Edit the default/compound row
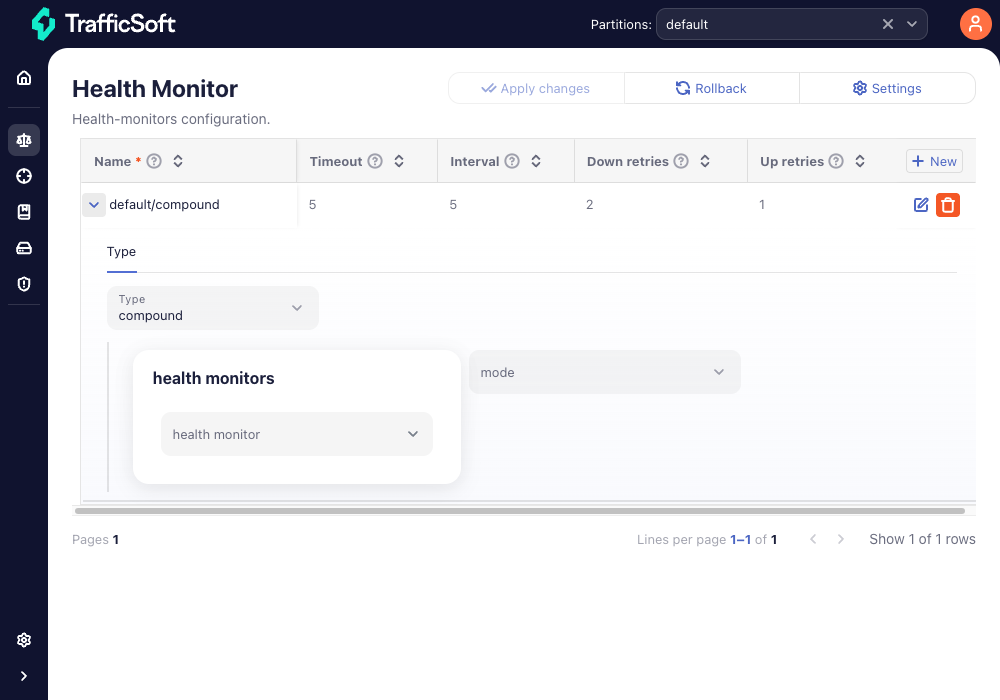 pos(921,205)
